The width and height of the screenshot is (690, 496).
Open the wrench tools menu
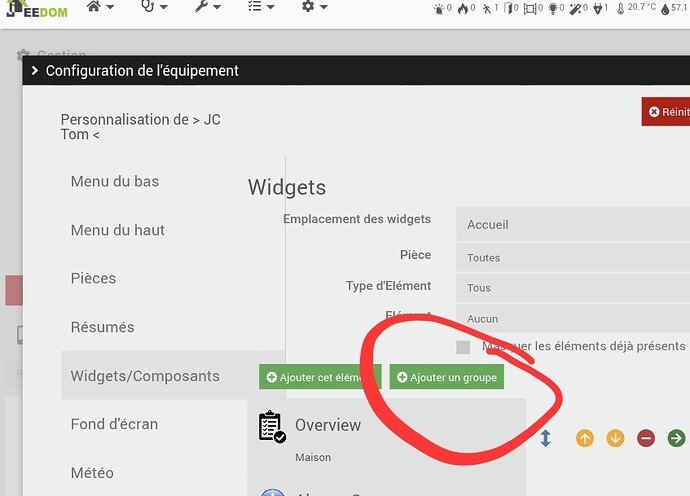coord(208,6)
